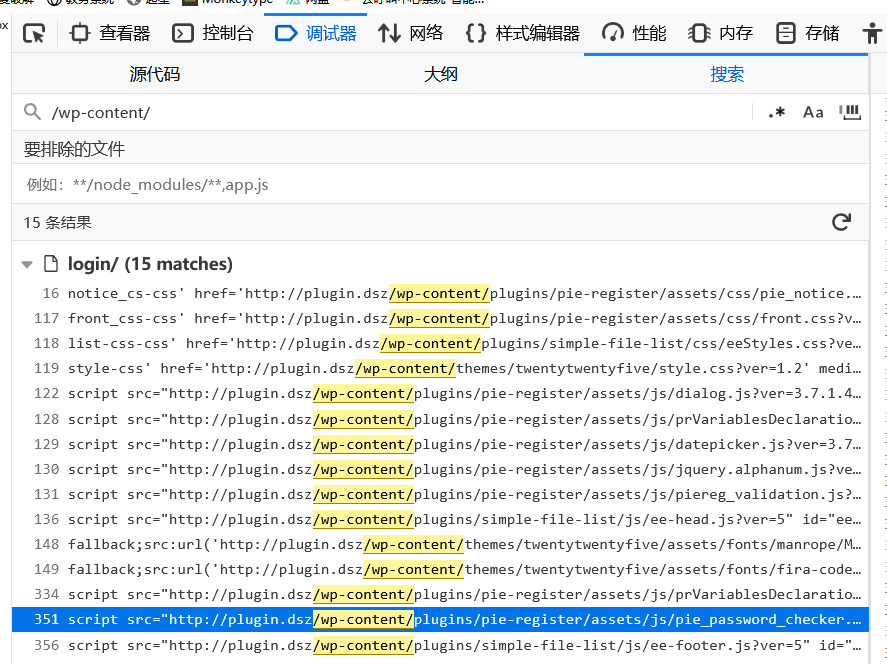Viewport: 887px width, 664px height.
Task: Activate the element picker icon
Action: coord(35,34)
